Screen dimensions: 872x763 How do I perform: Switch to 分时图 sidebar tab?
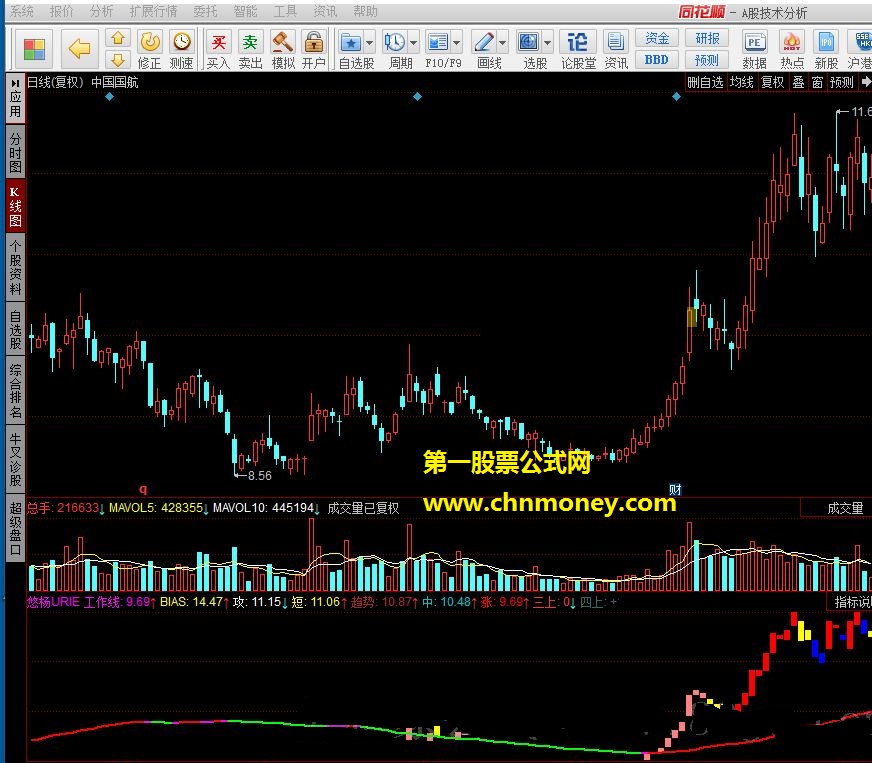16,152
